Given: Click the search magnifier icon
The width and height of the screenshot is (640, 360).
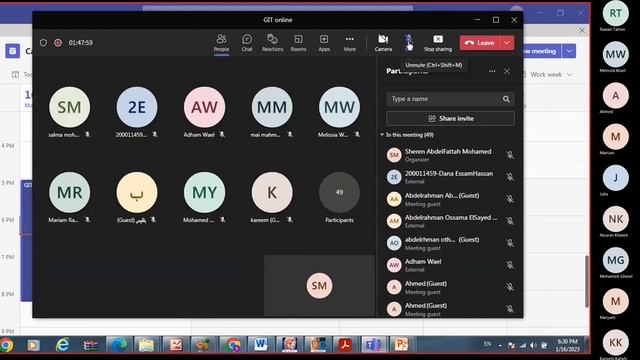Looking at the screenshot, I should [x=506, y=99].
